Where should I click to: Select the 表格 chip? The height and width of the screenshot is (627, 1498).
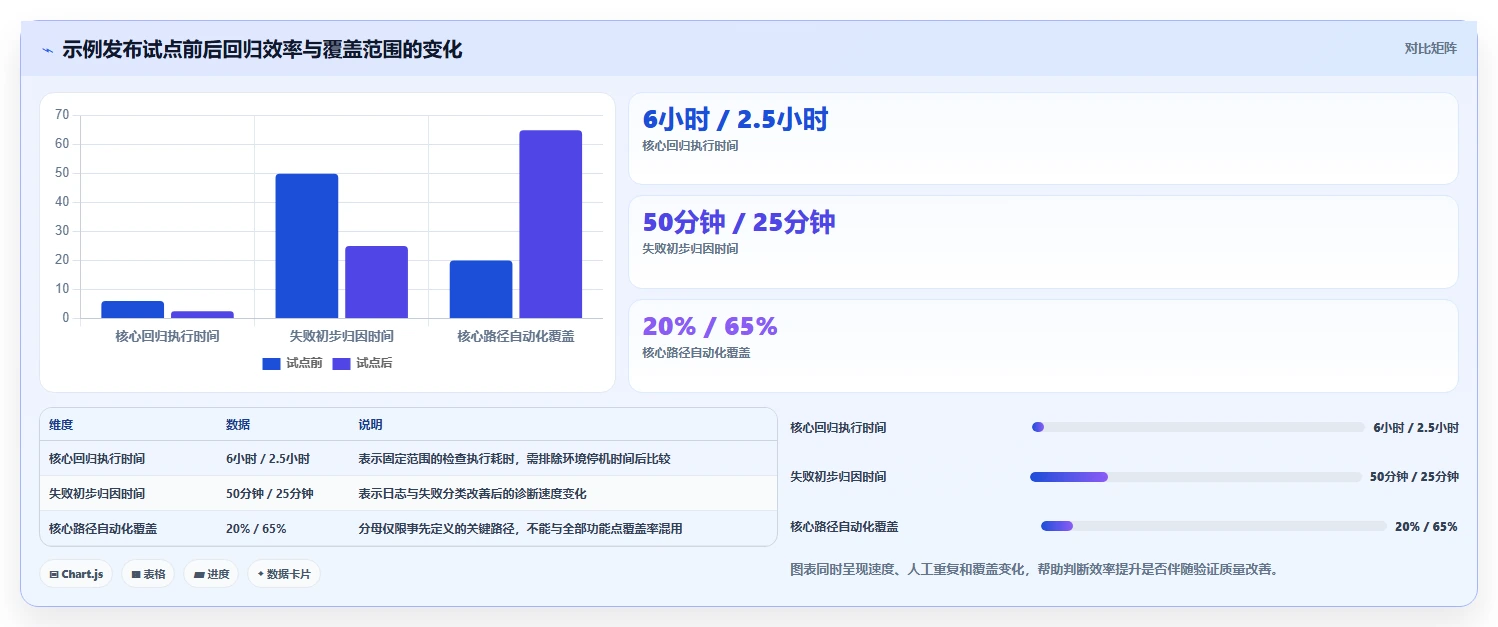click(148, 574)
